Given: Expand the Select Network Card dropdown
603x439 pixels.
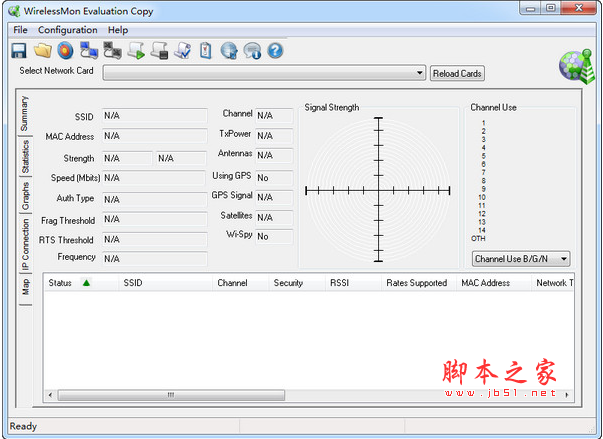Looking at the screenshot, I should [419, 73].
